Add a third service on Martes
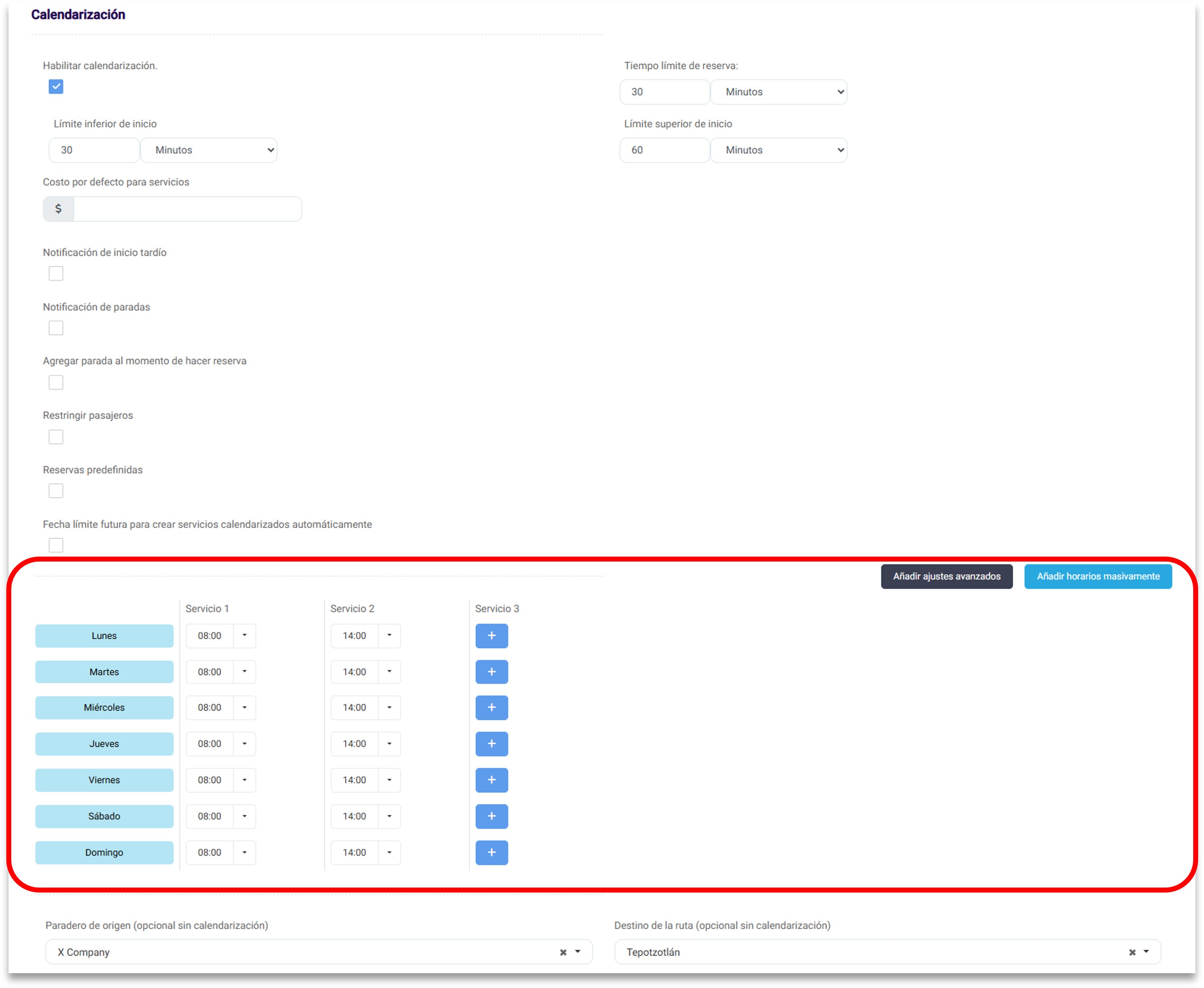Image resolution: width=1204 pixels, height=988 pixels. click(492, 671)
